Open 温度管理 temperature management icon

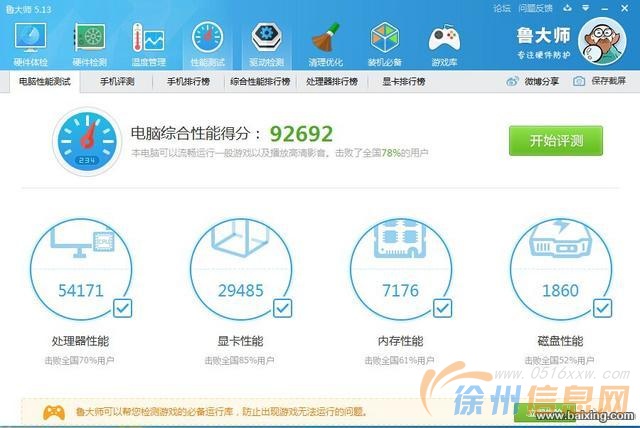[x=148, y=38]
